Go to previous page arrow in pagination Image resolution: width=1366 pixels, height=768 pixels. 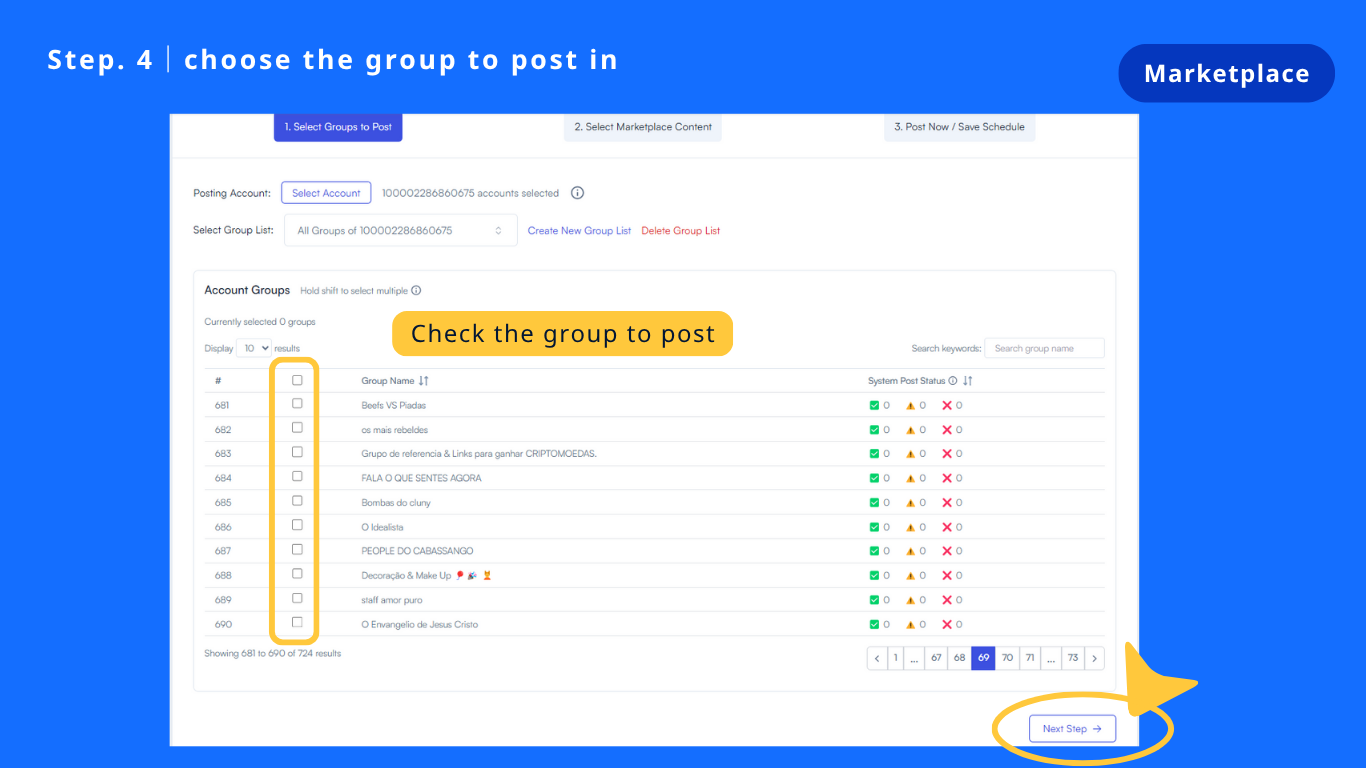877,658
